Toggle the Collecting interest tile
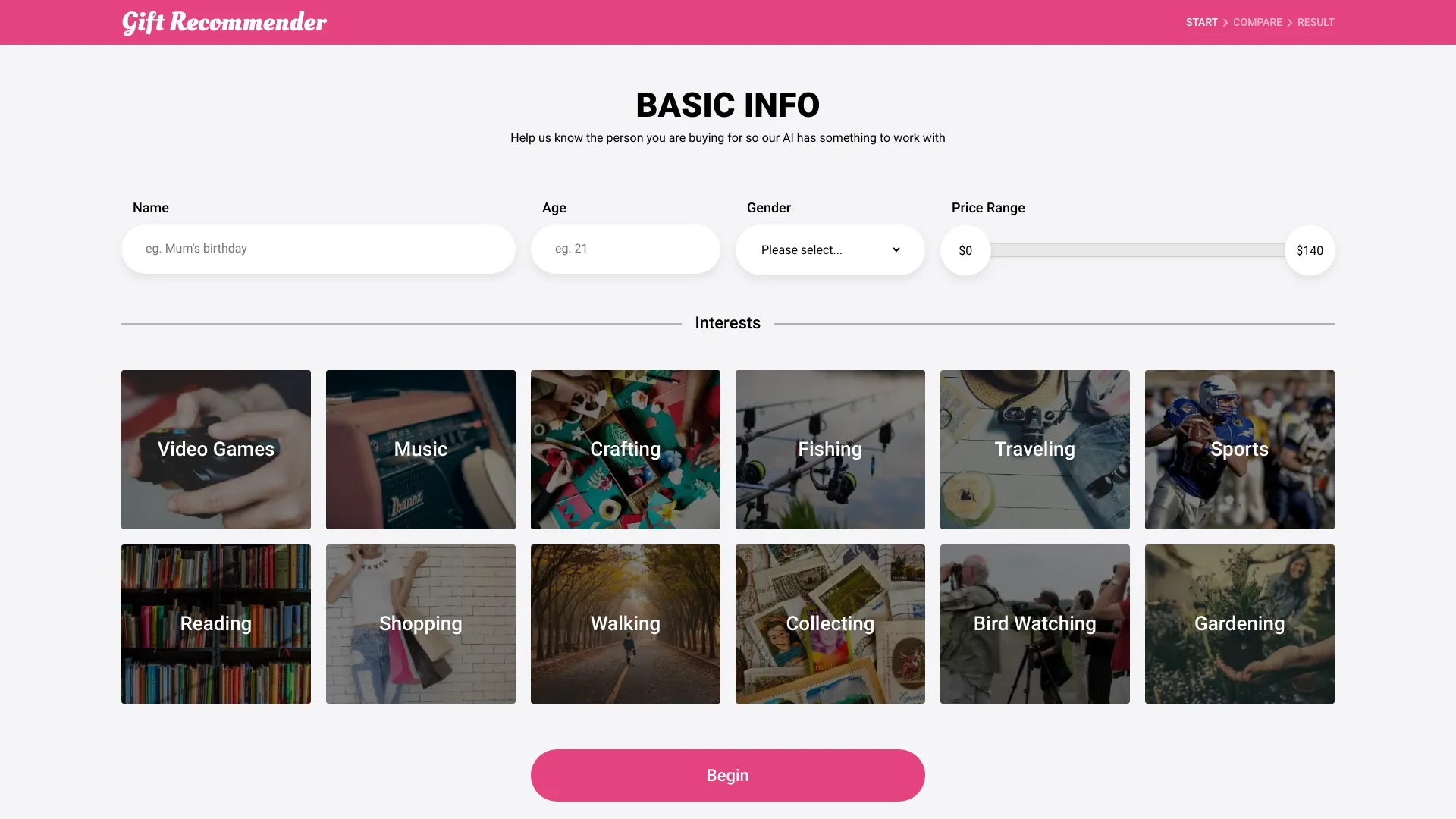Viewport: 1456px width, 819px height. [830, 624]
